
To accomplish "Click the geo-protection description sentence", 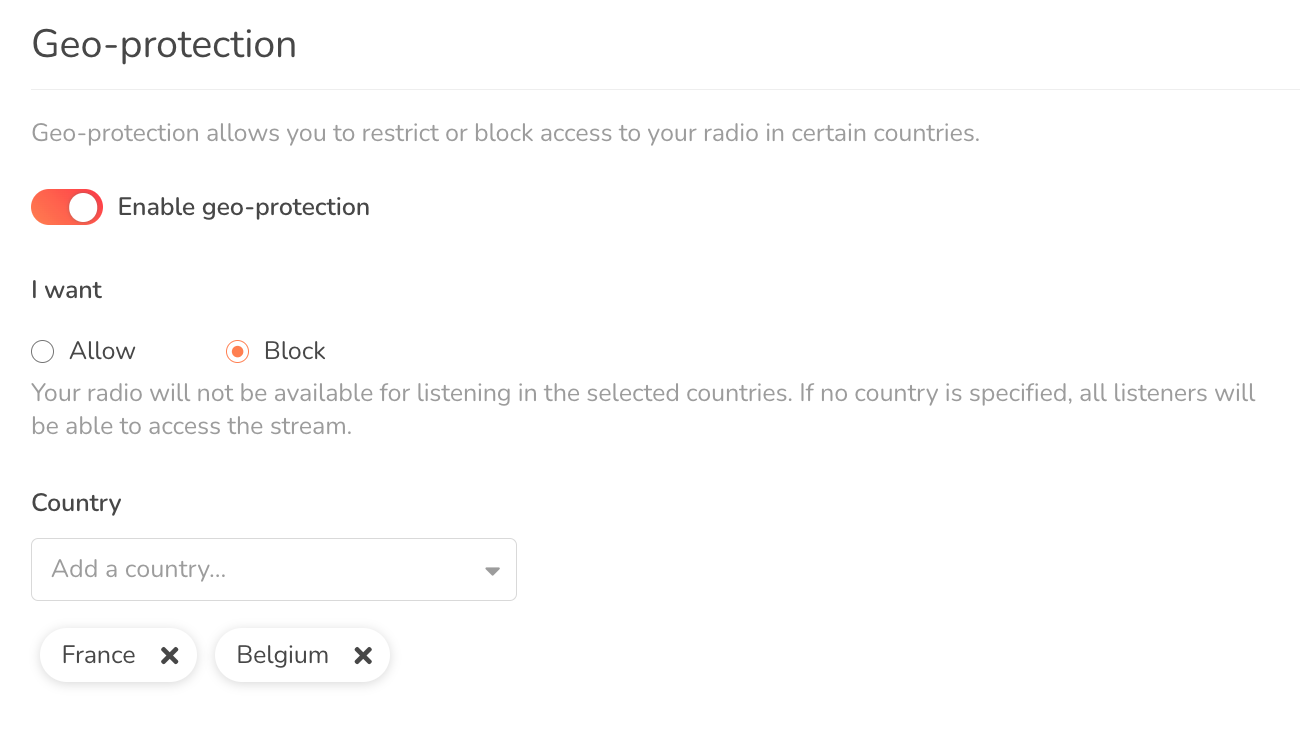I will tap(505, 133).
